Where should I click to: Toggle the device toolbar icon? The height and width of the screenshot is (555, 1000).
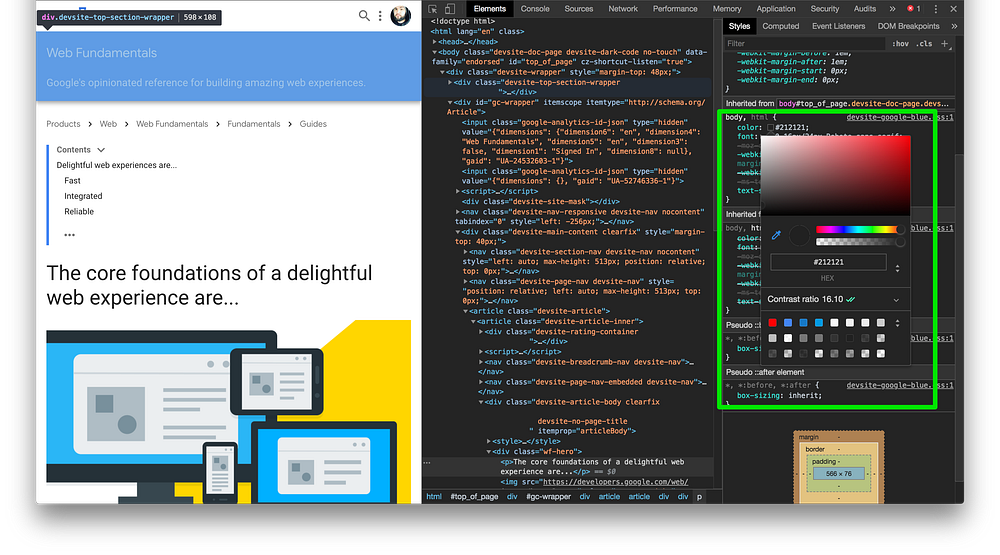coord(450,9)
